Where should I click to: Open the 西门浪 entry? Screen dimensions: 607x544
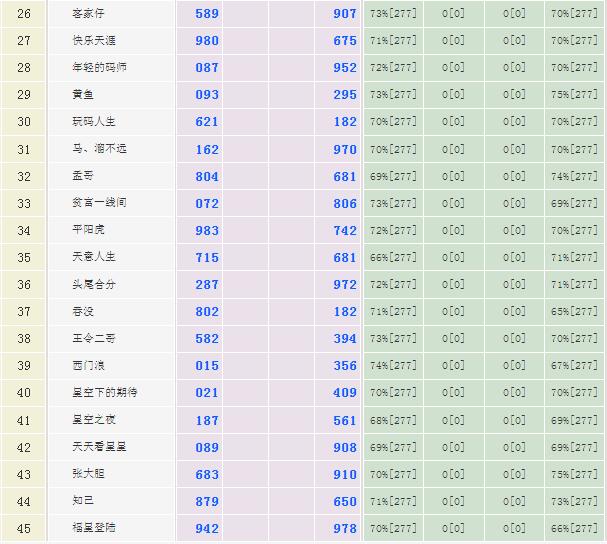click(88, 365)
